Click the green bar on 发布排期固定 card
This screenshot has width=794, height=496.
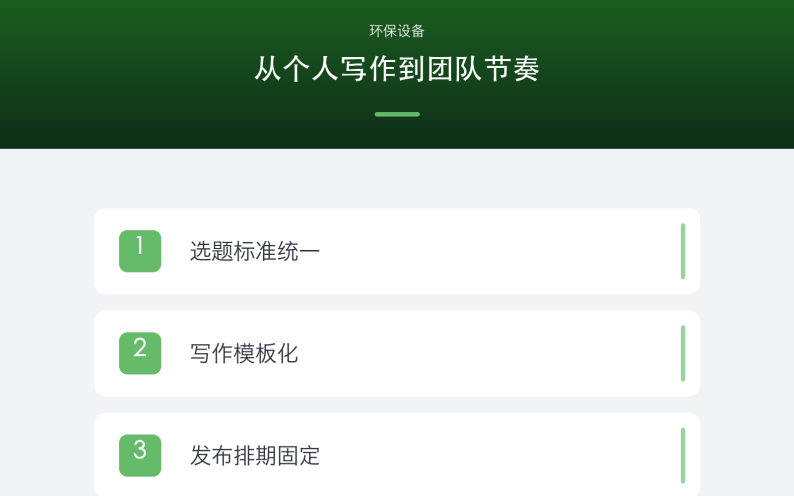pos(683,456)
